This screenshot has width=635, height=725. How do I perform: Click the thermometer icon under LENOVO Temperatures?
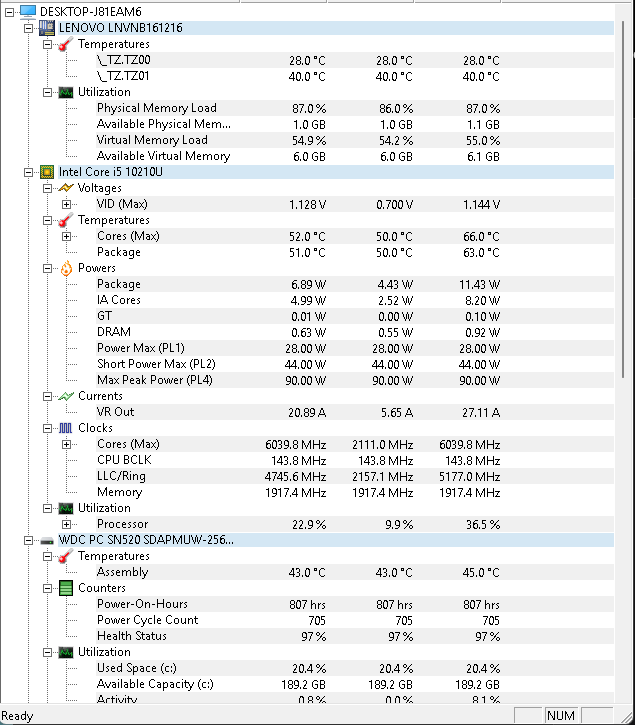coord(66,44)
